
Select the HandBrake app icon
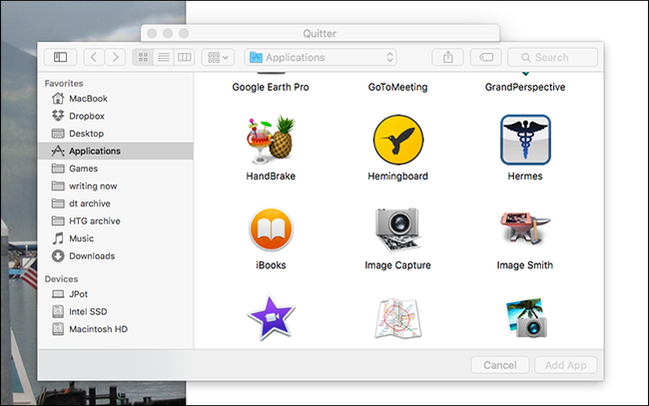pyautogui.click(x=271, y=139)
